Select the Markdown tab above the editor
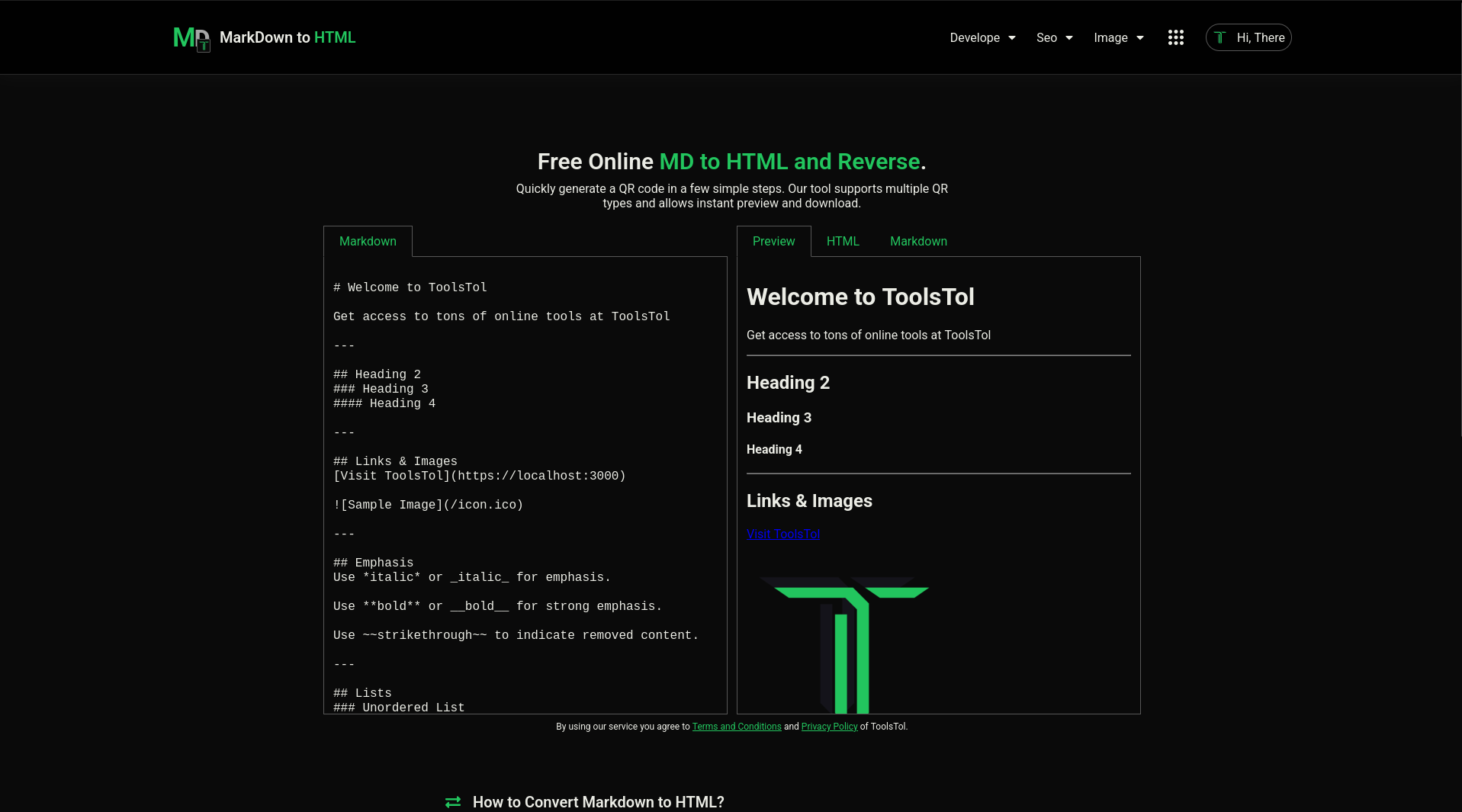The height and width of the screenshot is (812, 1462). pyautogui.click(x=368, y=241)
